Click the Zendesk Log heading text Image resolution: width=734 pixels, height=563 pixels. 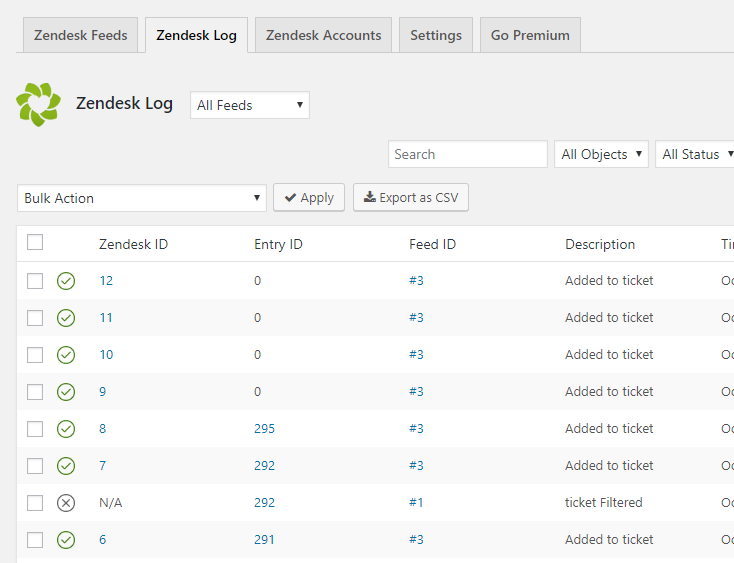point(125,103)
